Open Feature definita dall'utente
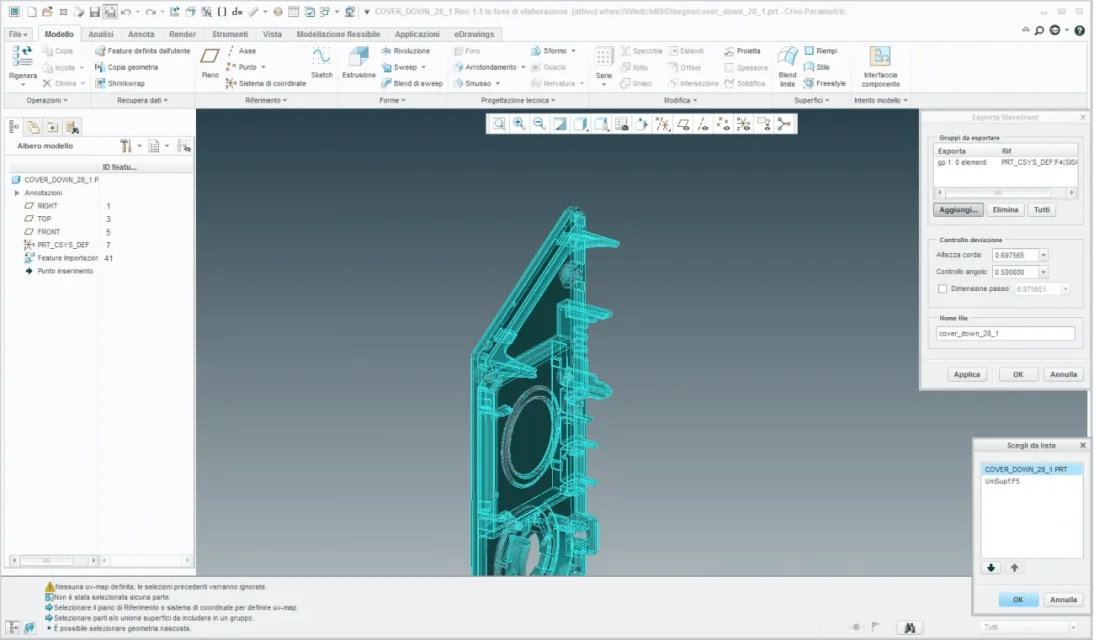 tap(142, 51)
